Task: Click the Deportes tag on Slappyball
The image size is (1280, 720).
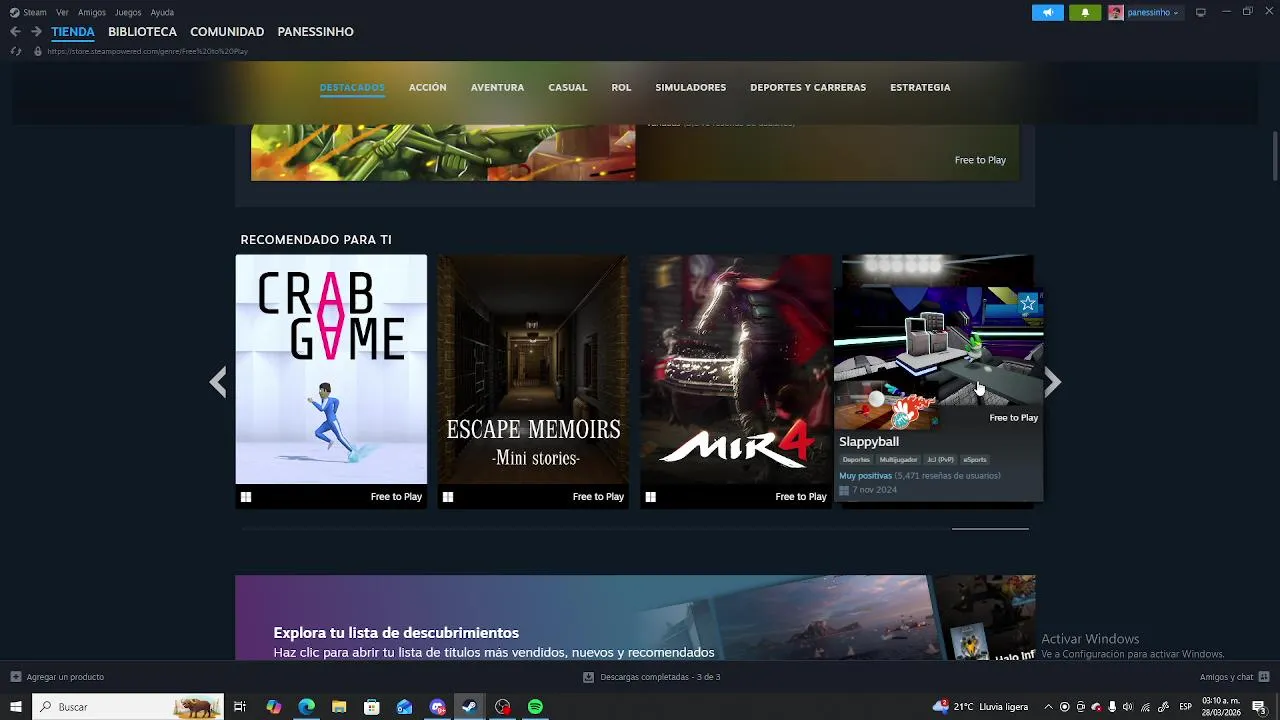Action: pos(856,460)
